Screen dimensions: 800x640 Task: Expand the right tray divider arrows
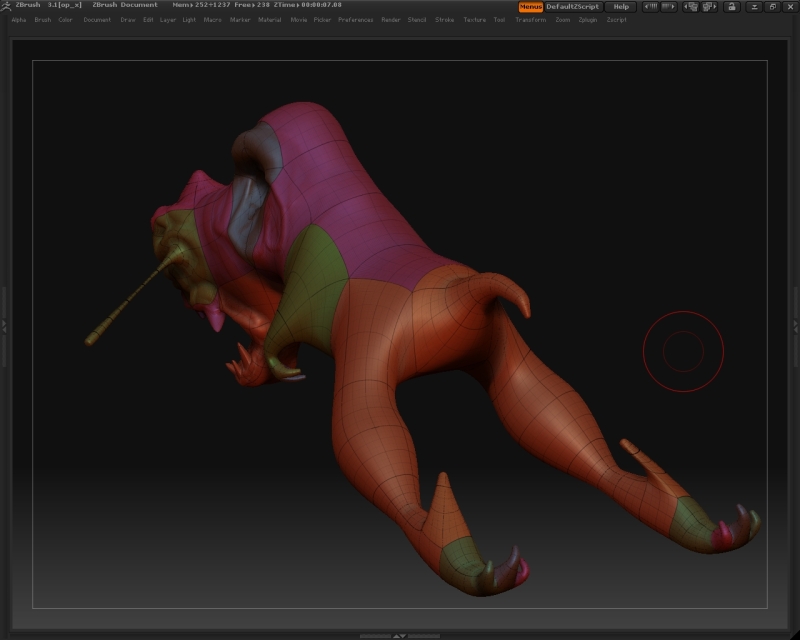tap(795, 327)
